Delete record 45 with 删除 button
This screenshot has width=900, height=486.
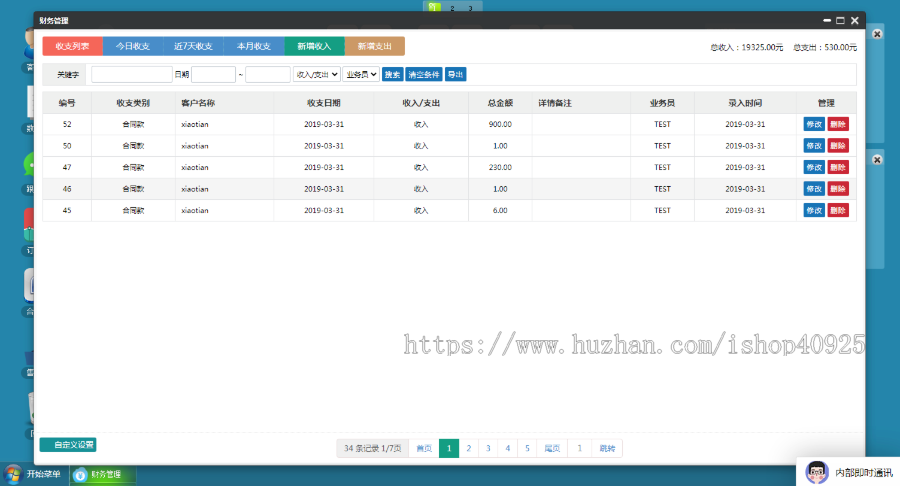coord(838,210)
